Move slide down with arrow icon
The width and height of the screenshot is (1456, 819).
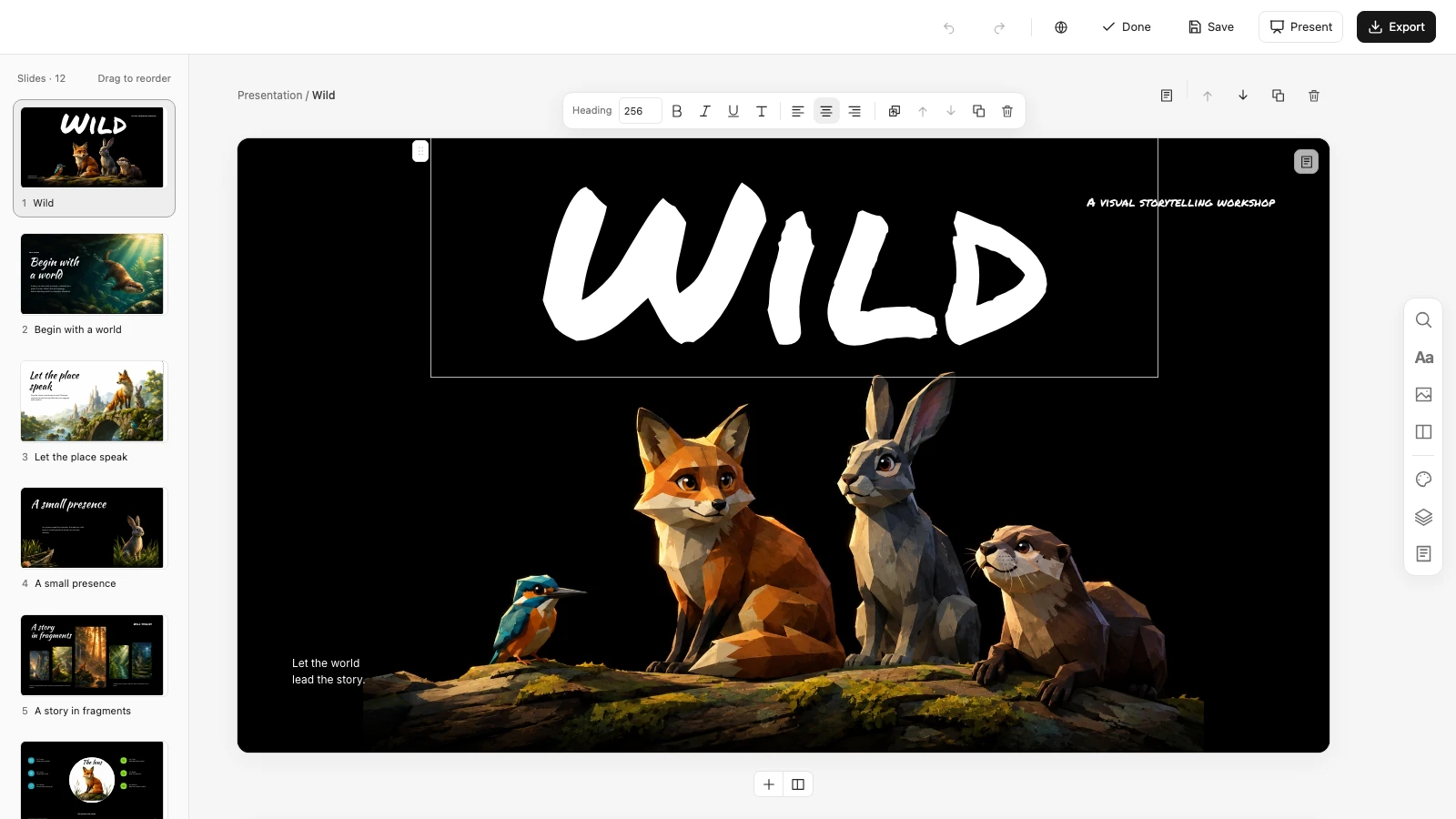[1243, 96]
